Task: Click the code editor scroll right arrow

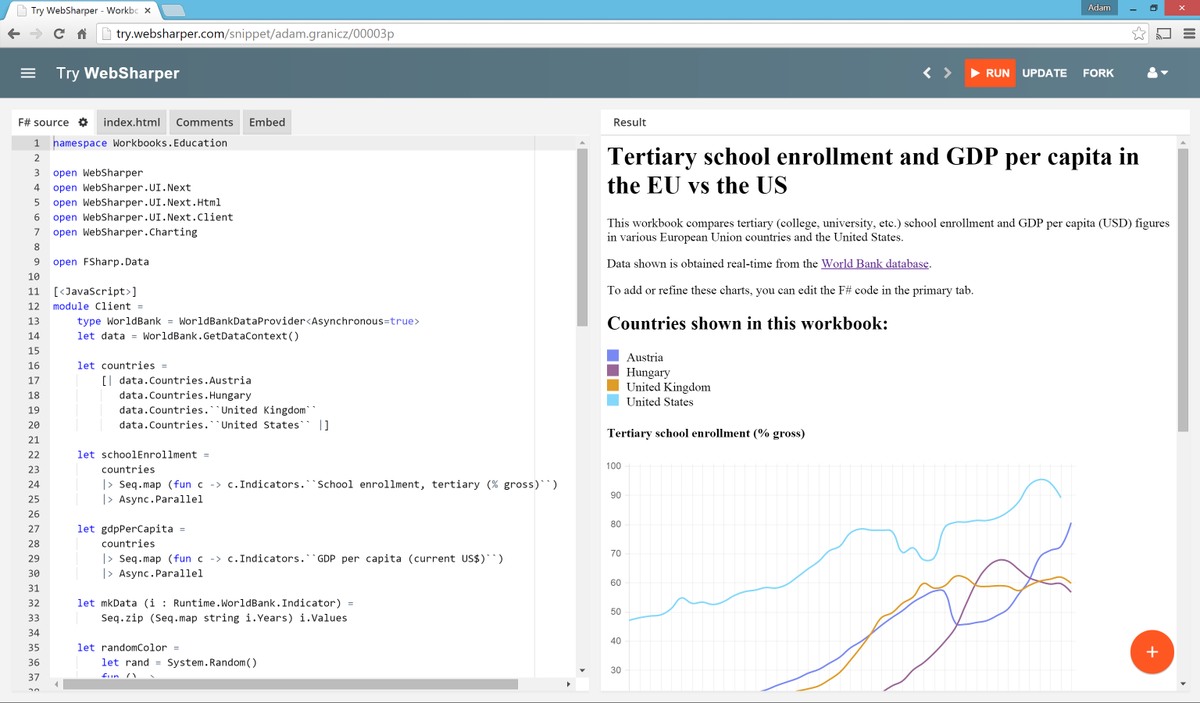Action: coord(568,684)
